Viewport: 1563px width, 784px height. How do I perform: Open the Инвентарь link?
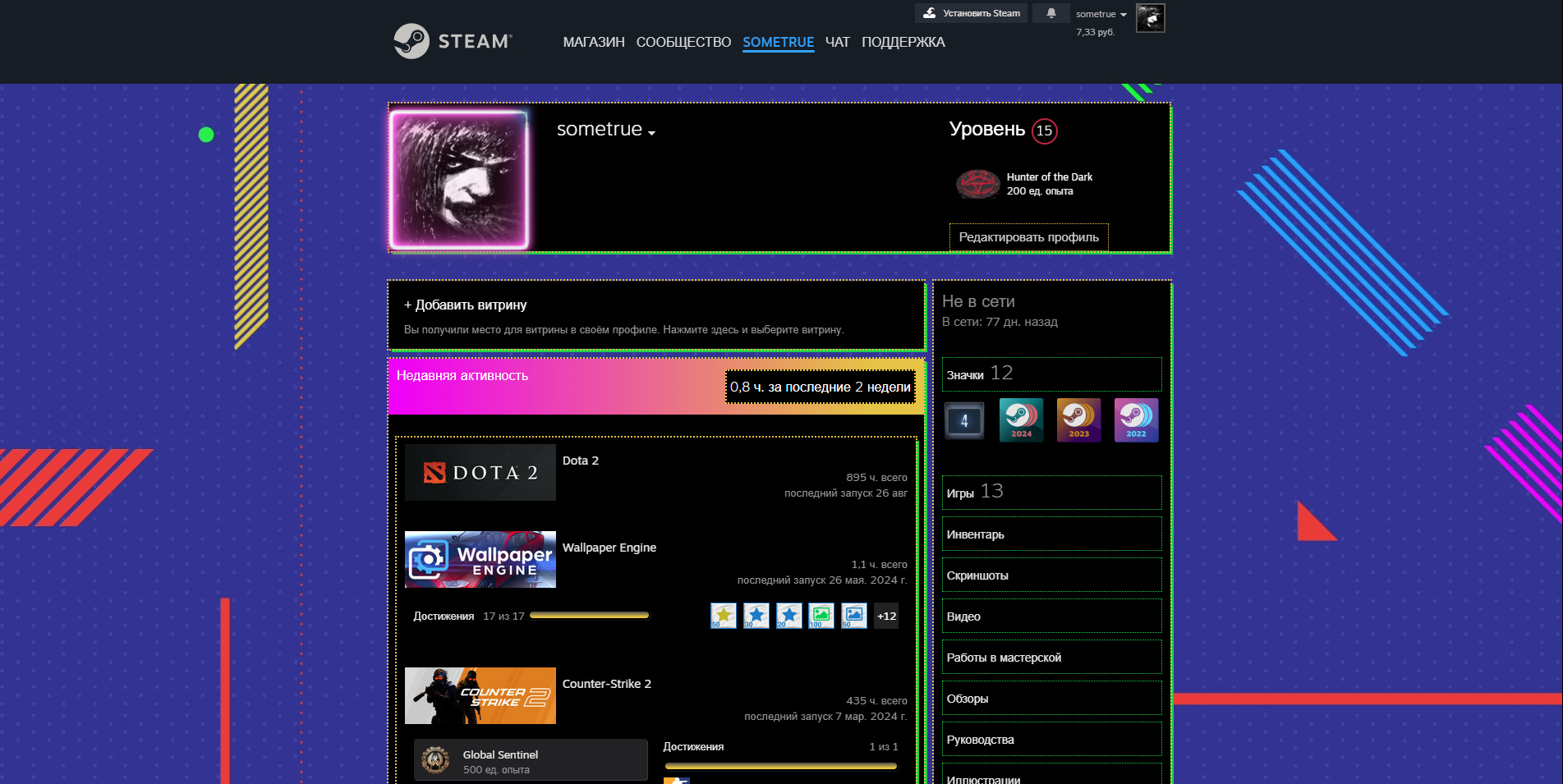(x=1052, y=534)
